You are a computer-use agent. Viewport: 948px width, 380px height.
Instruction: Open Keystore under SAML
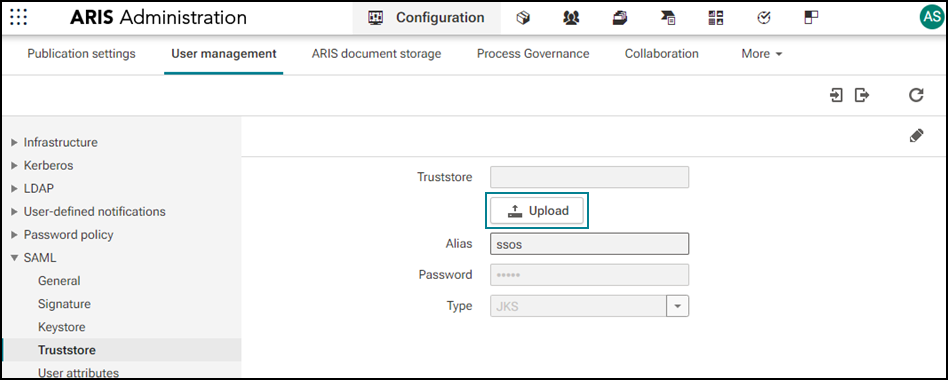tap(62, 327)
